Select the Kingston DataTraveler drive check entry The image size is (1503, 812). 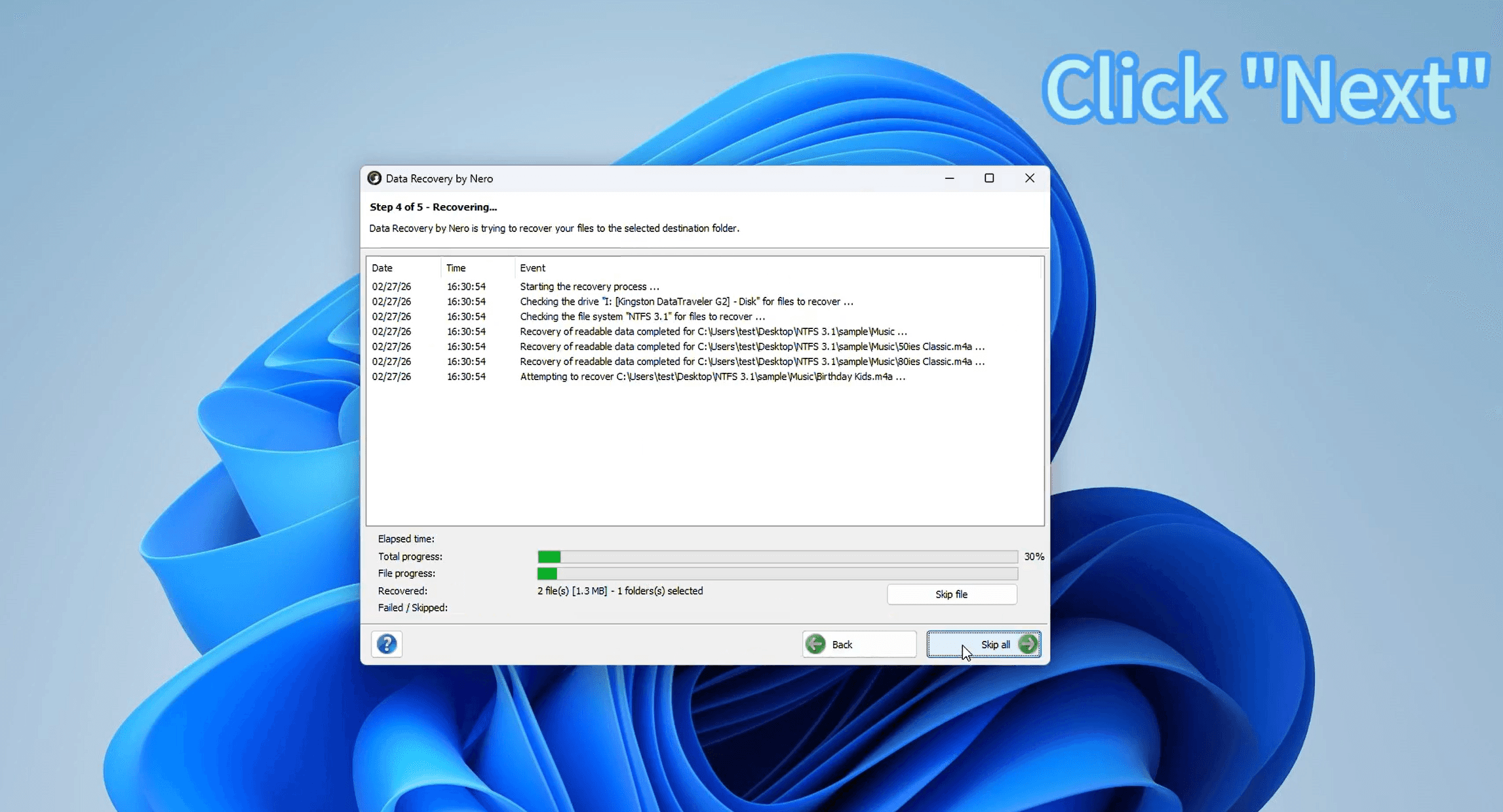pyautogui.click(x=686, y=301)
